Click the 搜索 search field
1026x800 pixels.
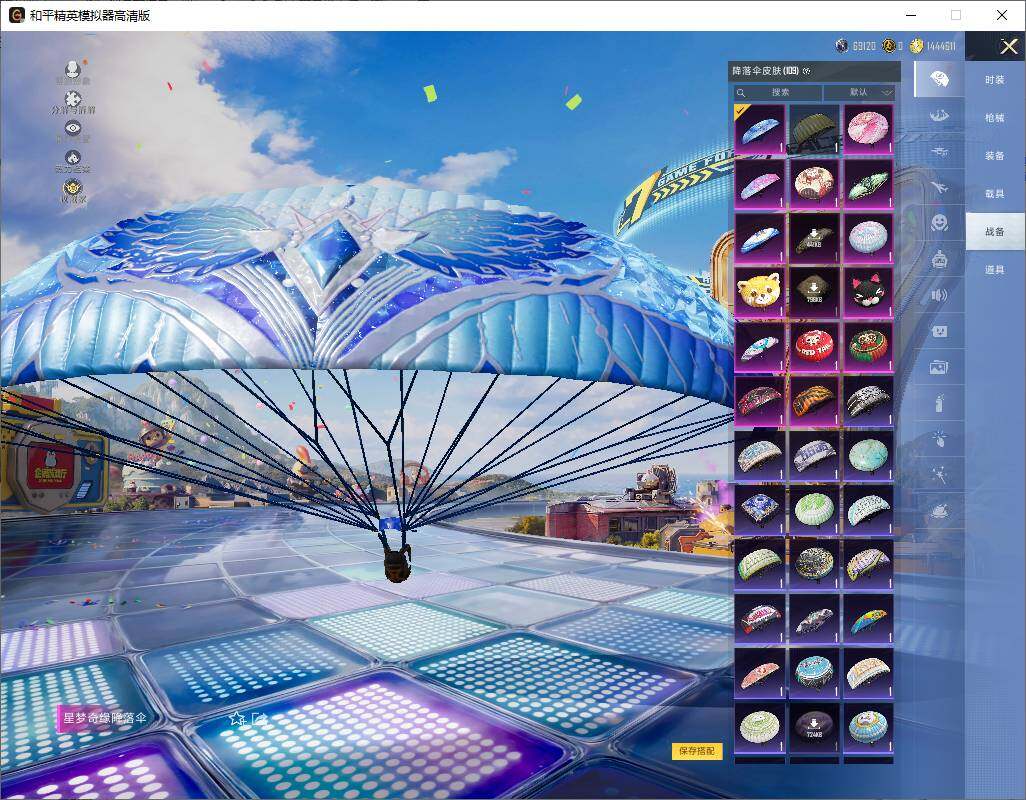click(778, 92)
